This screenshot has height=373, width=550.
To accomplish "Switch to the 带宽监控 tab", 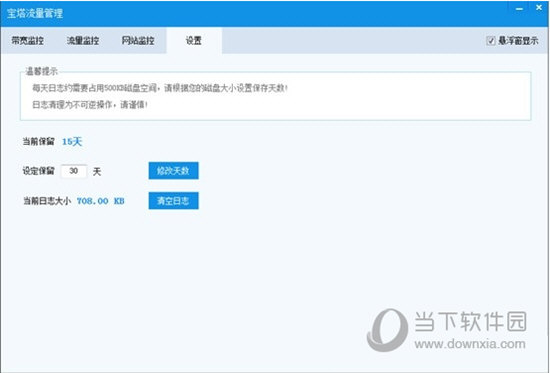I will [x=28, y=41].
